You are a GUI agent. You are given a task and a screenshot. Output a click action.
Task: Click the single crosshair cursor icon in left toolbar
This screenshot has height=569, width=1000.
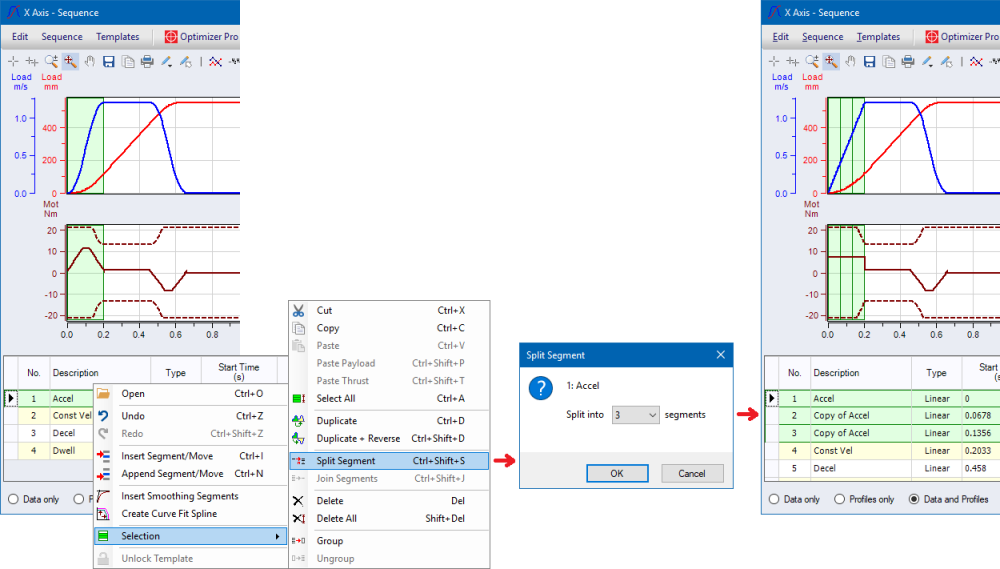click(x=14, y=62)
